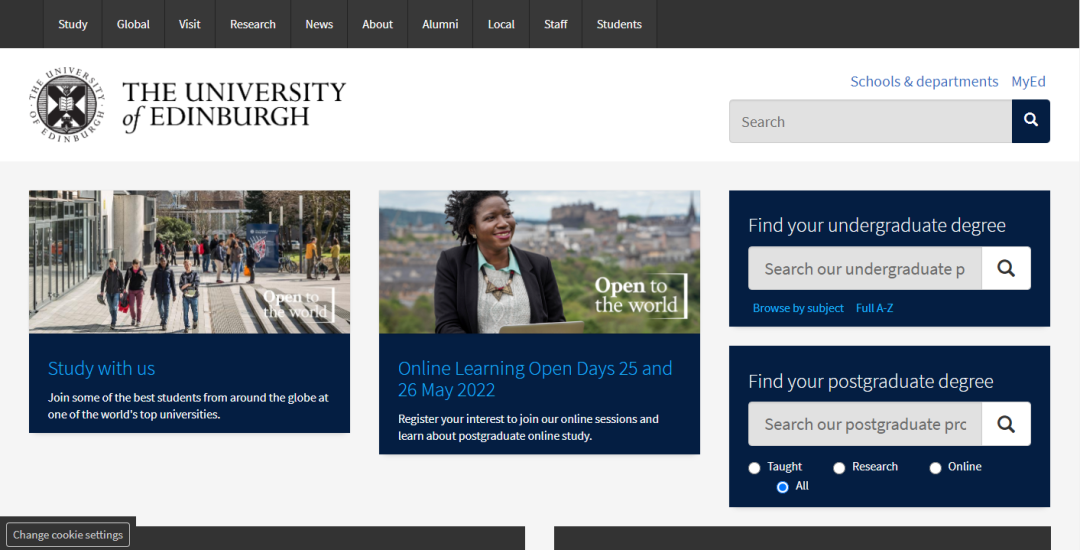Open the Local menu item
Image resolution: width=1080 pixels, height=550 pixels.
click(x=501, y=24)
